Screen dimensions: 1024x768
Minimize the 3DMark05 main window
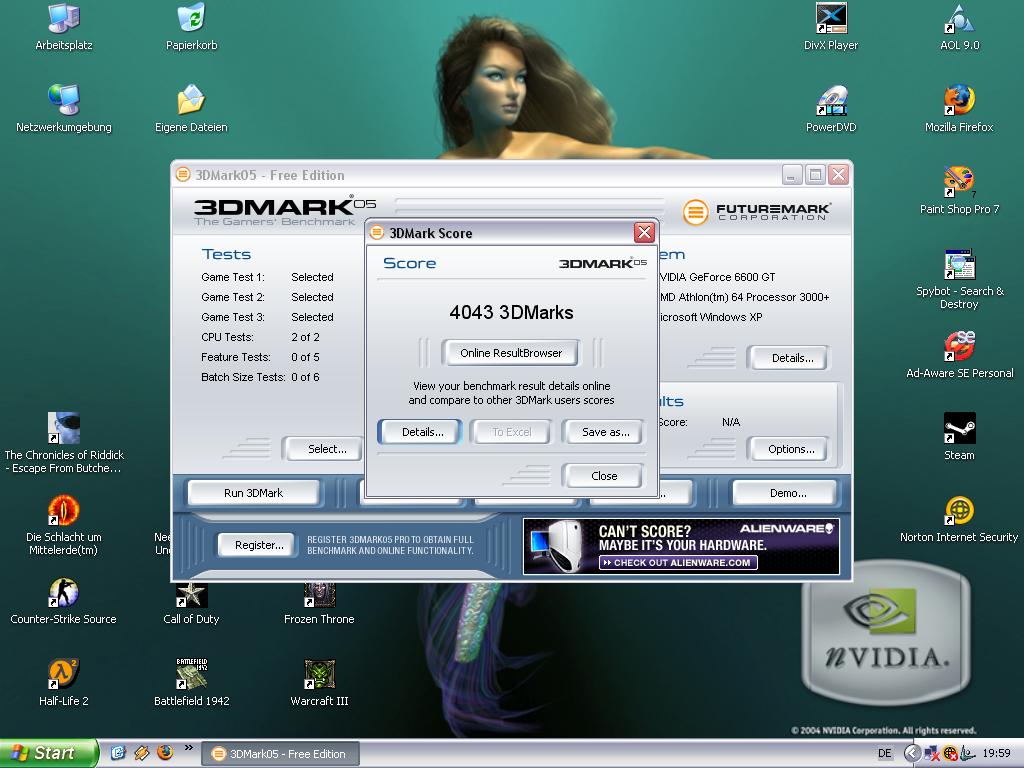pos(792,175)
